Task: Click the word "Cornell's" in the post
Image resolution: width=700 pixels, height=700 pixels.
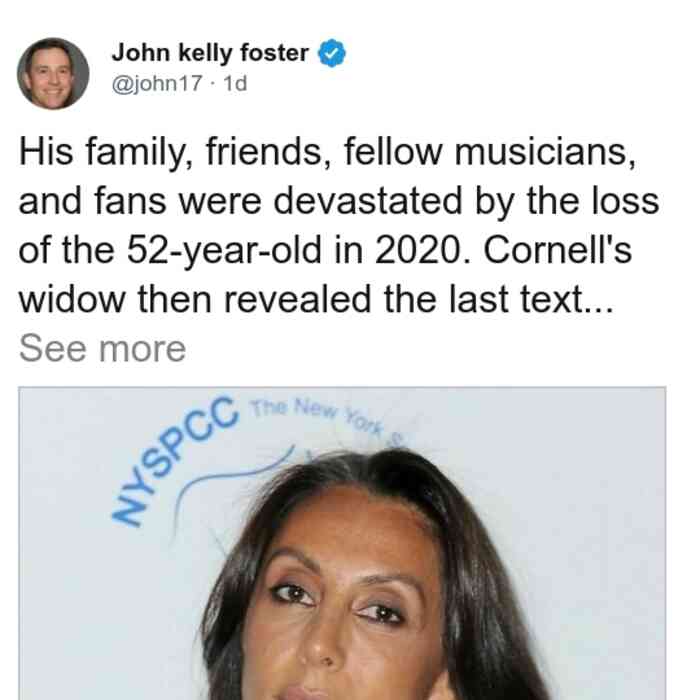Action: click(558, 250)
